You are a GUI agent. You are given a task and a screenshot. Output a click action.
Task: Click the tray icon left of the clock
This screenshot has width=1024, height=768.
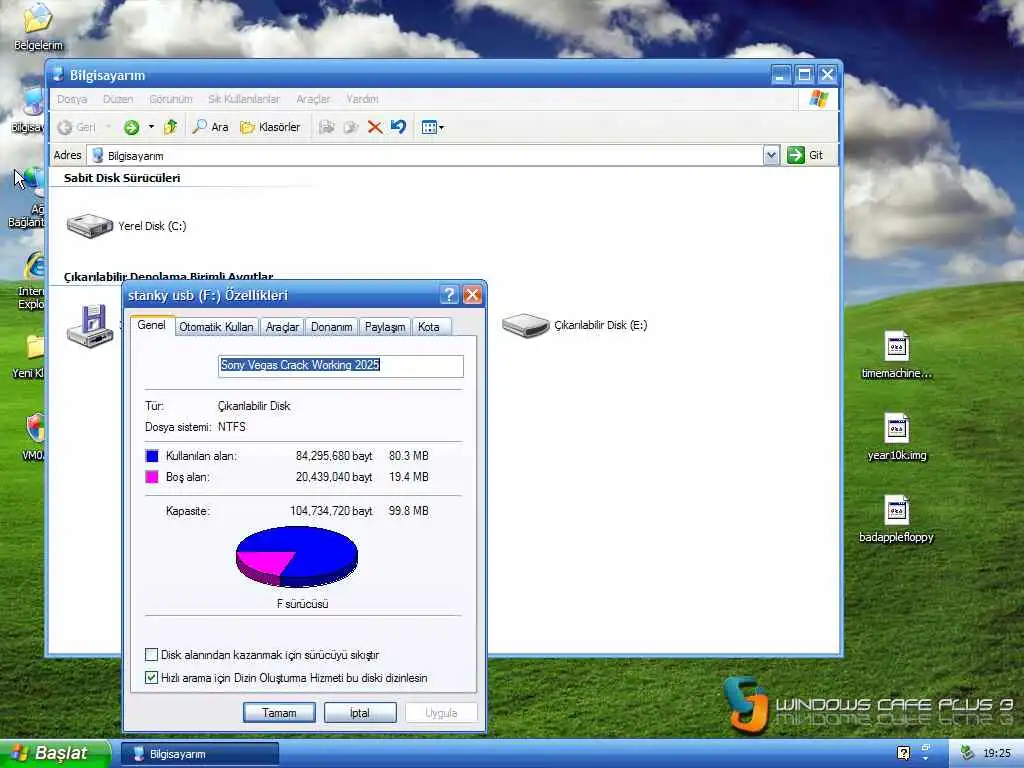point(967,753)
